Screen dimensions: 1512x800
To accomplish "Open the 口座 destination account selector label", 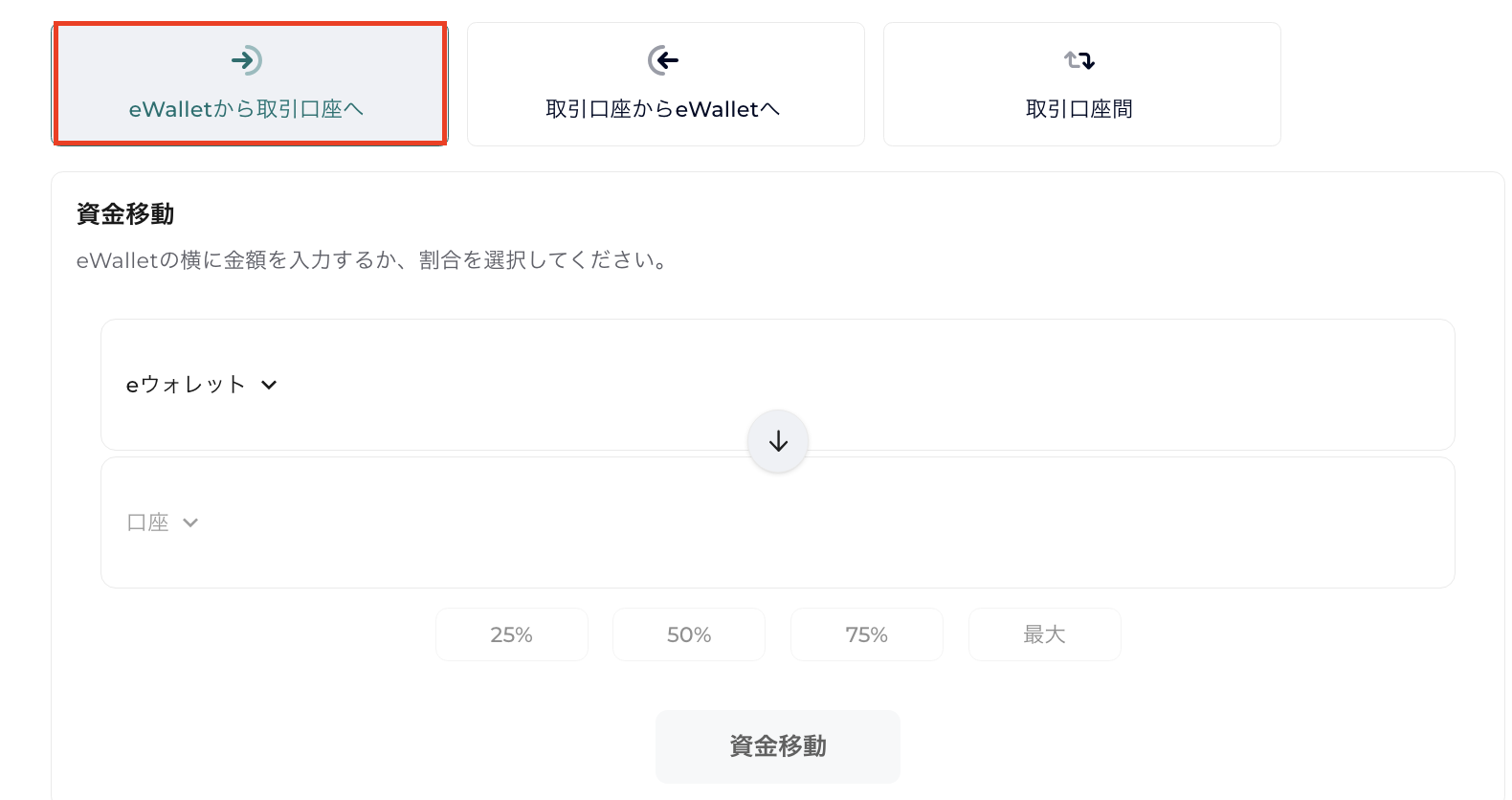I will point(148,522).
